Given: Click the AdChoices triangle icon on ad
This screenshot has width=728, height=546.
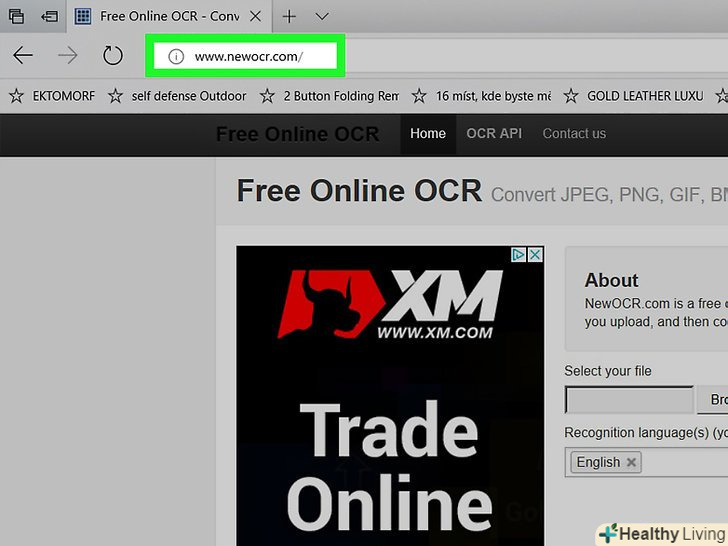Looking at the screenshot, I should pos(518,254).
